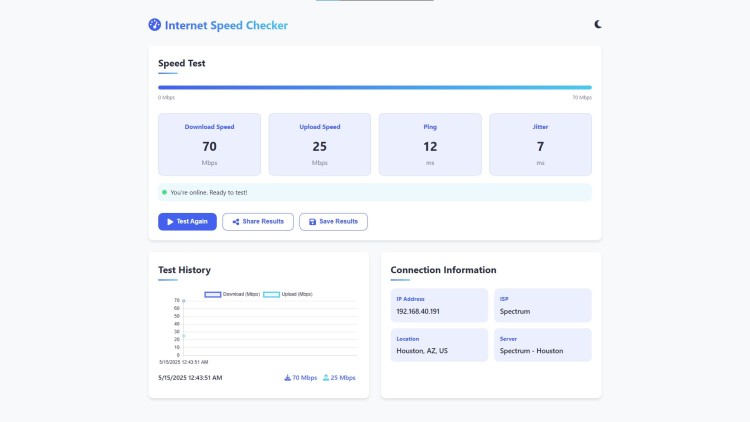Click the speedometer logo icon
The image size is (750, 422).
154,25
